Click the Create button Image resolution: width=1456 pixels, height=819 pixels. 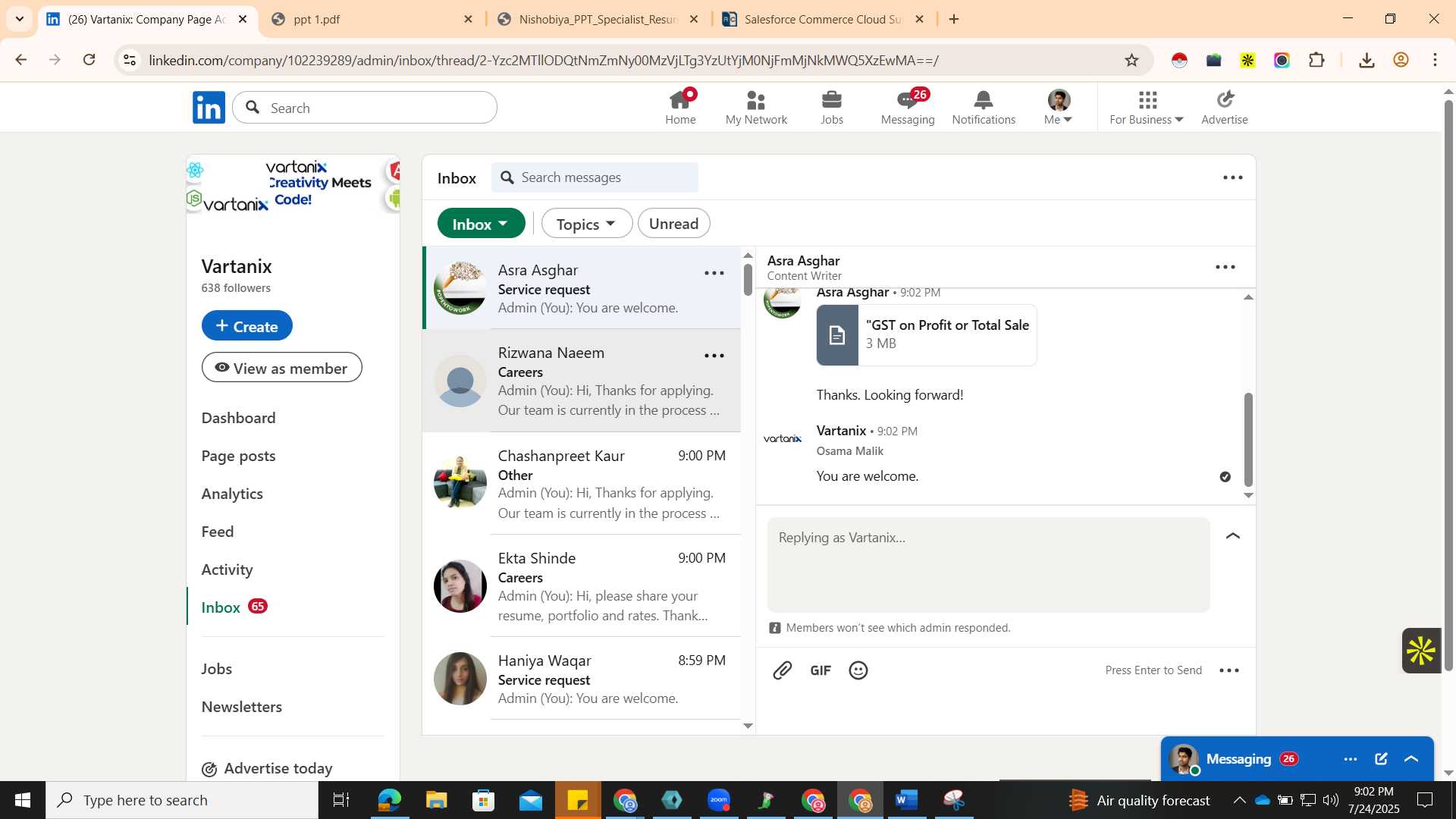point(246,325)
